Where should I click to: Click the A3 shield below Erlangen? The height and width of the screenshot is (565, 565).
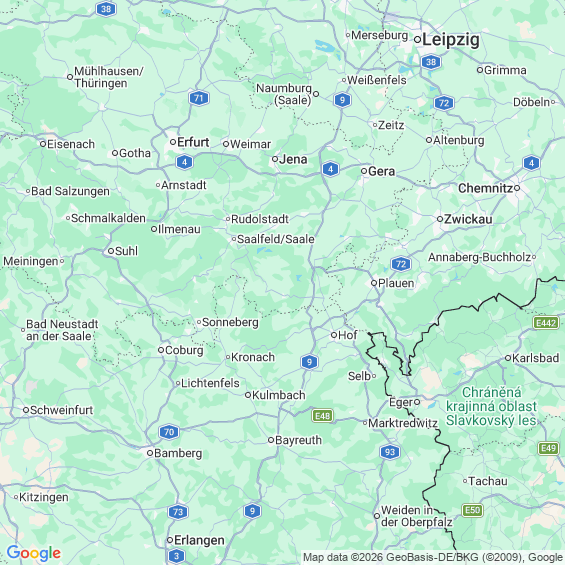click(176, 556)
